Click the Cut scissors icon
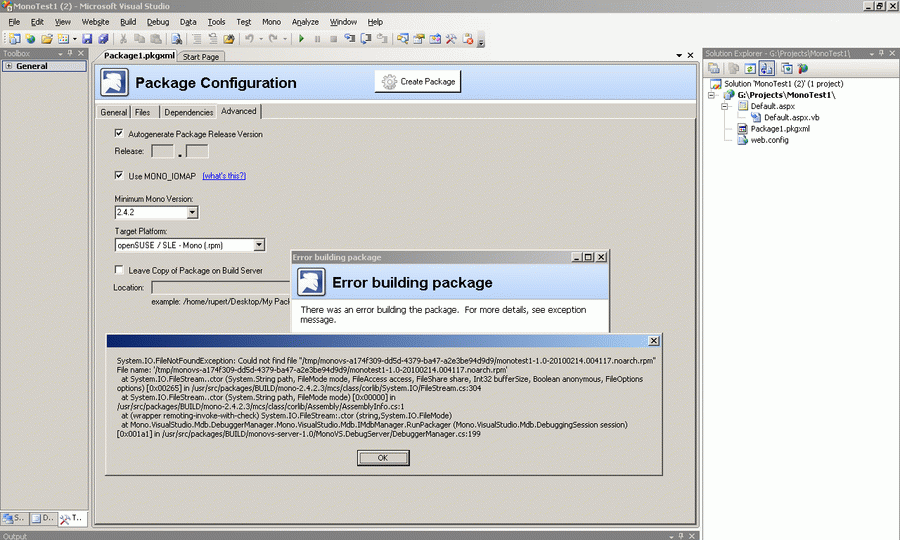The width and height of the screenshot is (900, 540). click(x=123, y=39)
